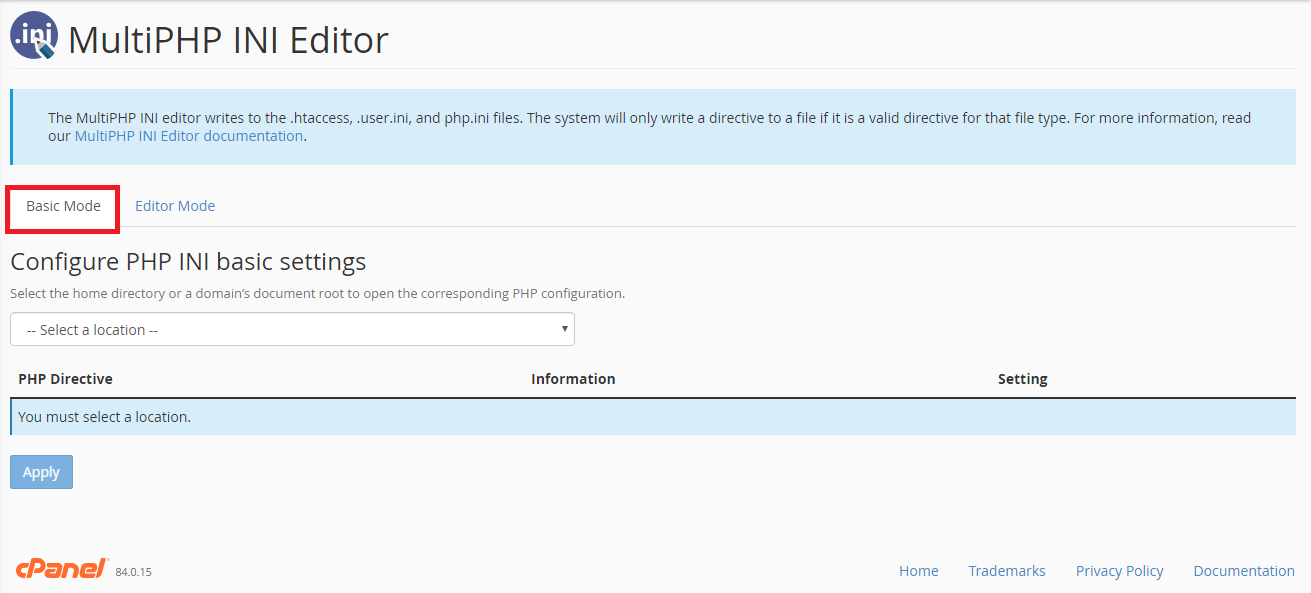Screen dimensions: 1311x593
Task: Open the Select a location dropdown
Action: click(x=292, y=329)
